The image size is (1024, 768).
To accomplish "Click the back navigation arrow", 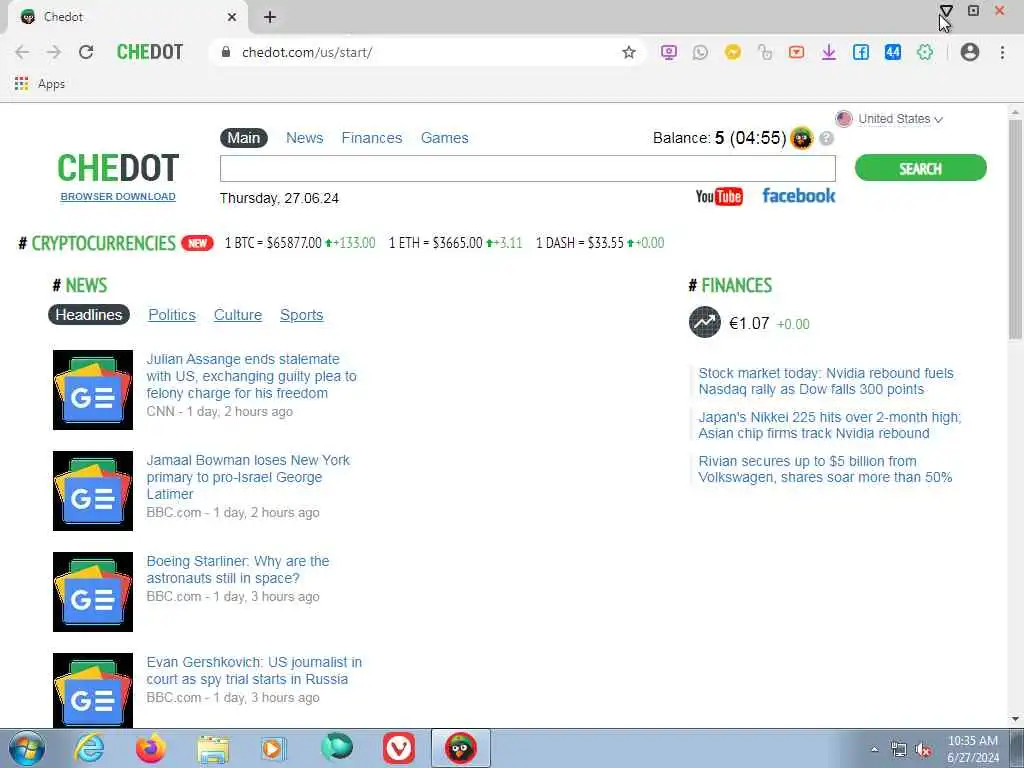I will (x=22, y=52).
